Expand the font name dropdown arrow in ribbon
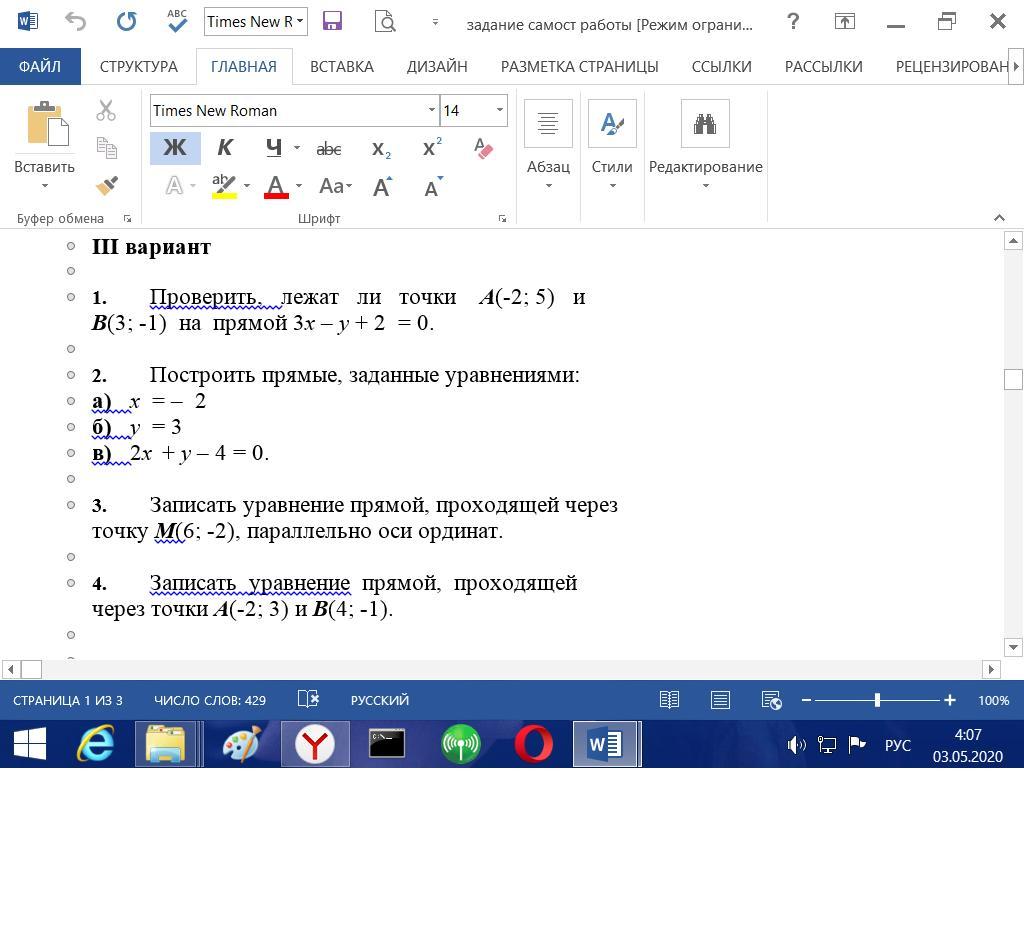 coord(432,110)
